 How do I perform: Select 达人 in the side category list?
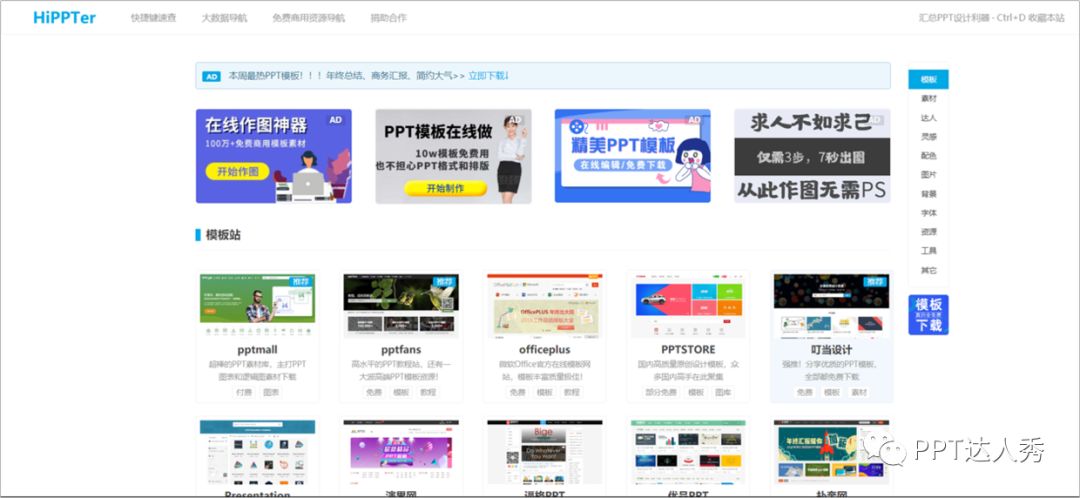pos(928,118)
